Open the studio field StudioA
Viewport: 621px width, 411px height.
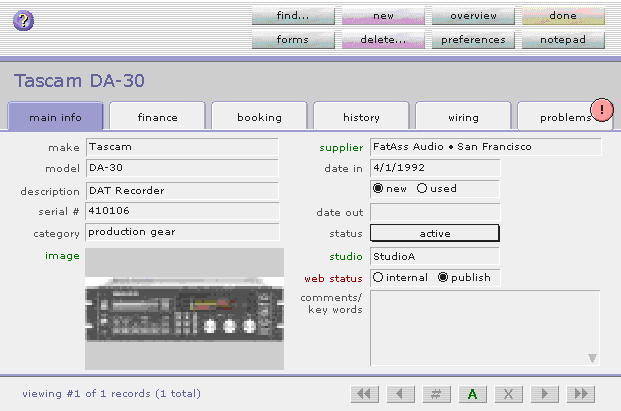pos(434,256)
